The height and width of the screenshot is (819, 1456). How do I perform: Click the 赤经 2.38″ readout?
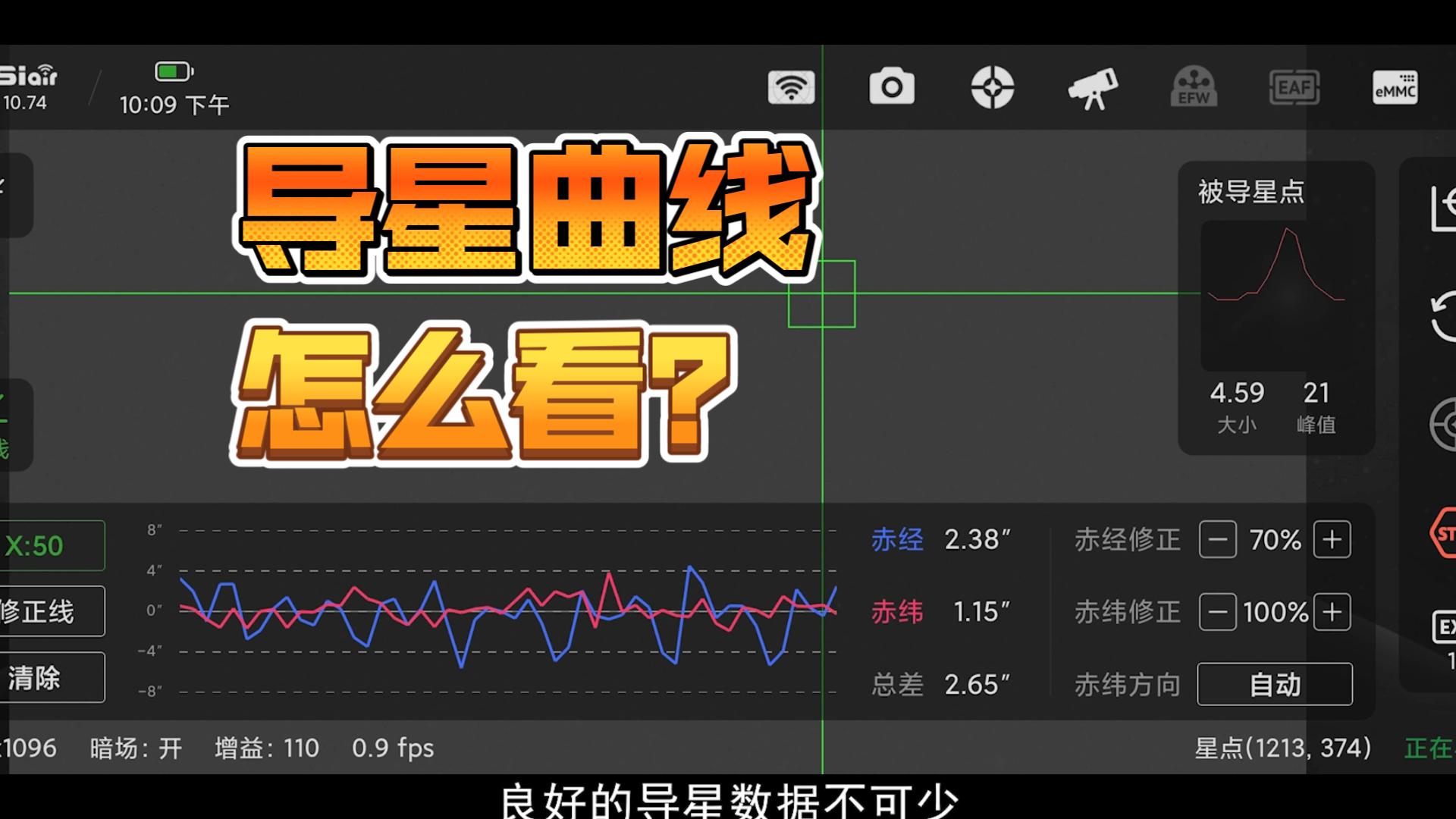(x=940, y=540)
